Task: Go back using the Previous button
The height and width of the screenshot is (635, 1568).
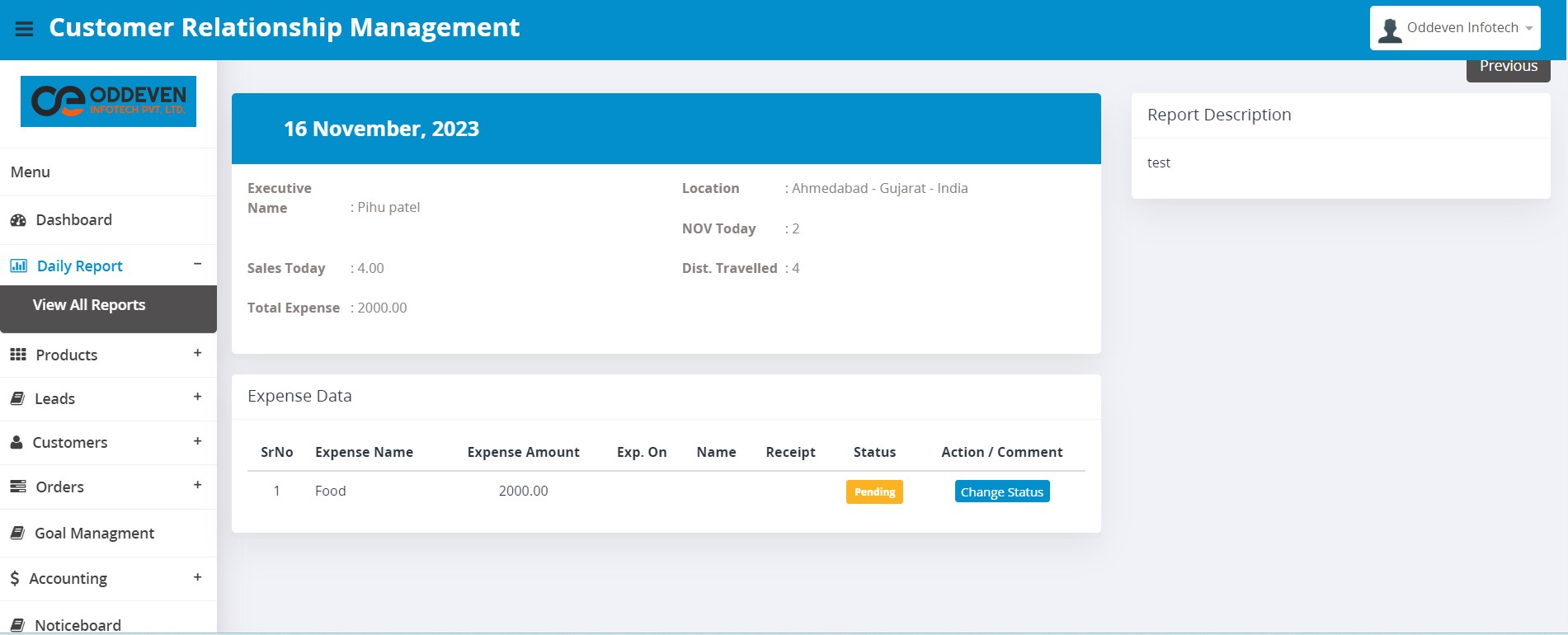Action: pos(1508,68)
